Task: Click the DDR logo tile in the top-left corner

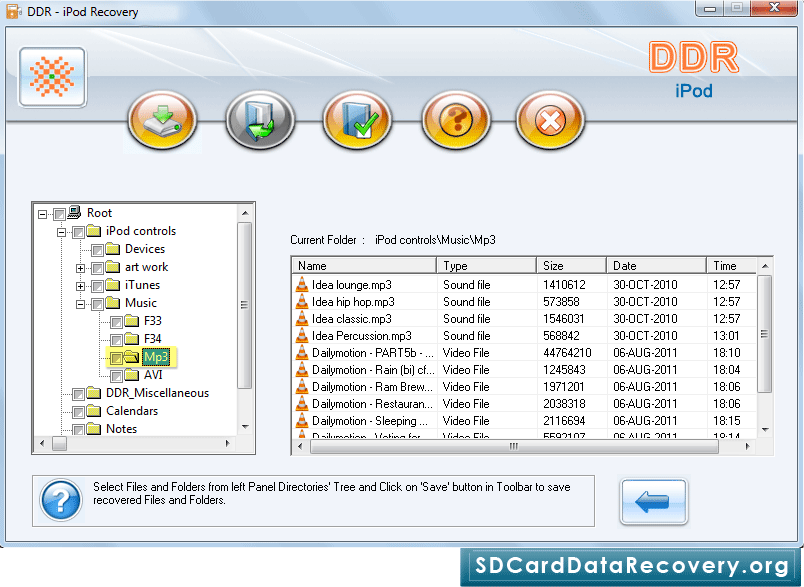Action: (x=52, y=77)
